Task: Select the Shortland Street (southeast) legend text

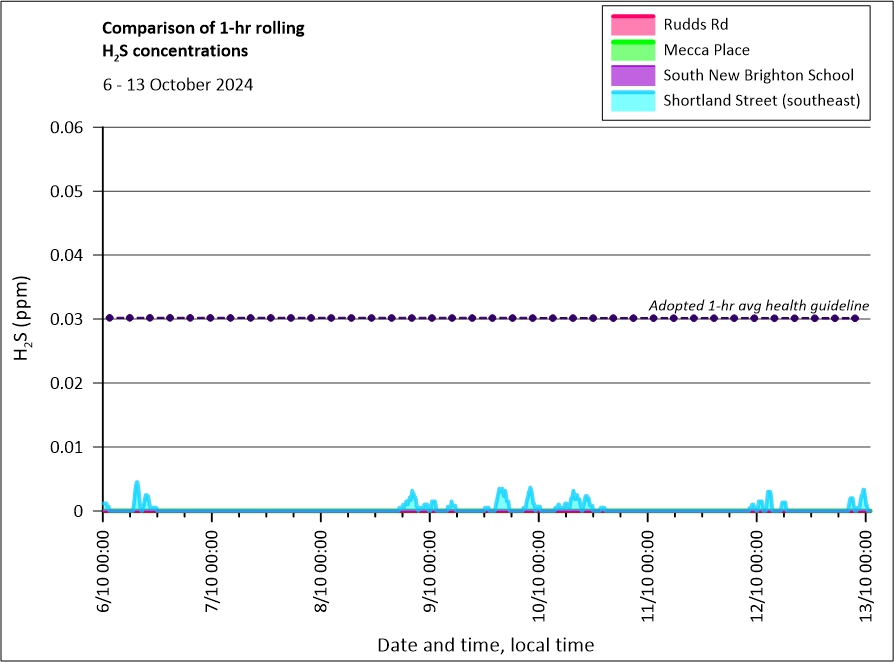Action: pyautogui.click(x=762, y=101)
